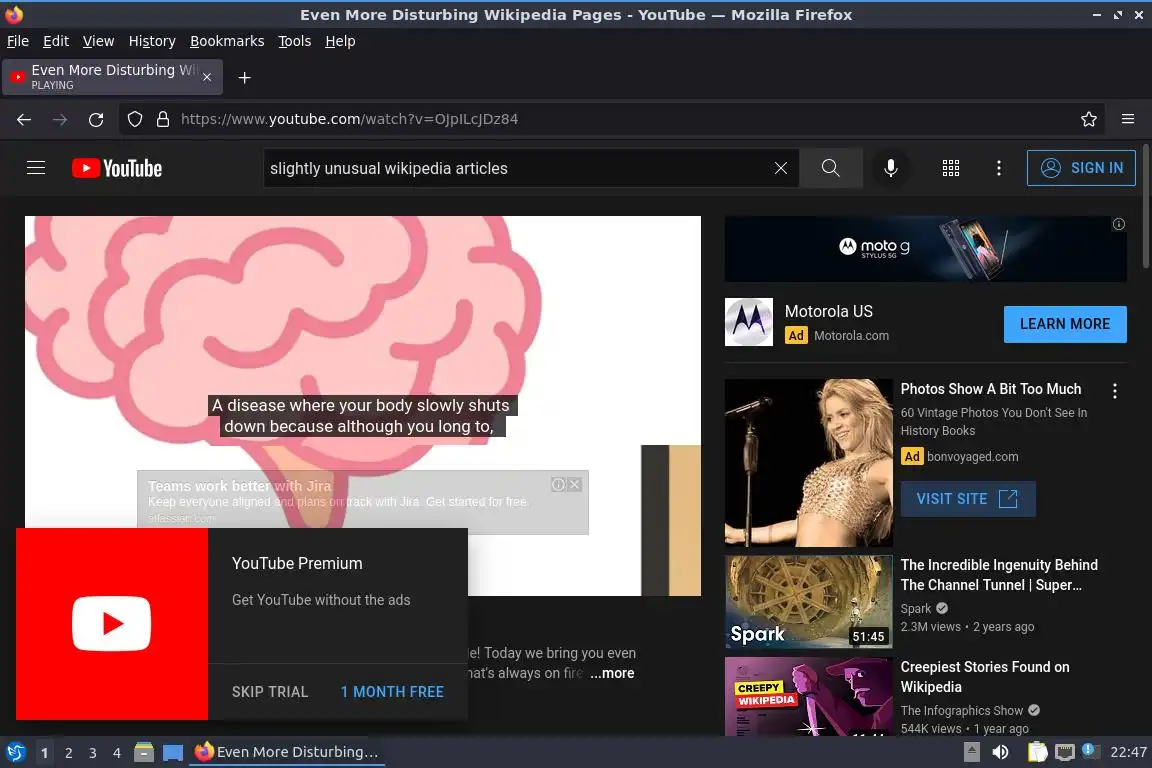Close the Jira overlay ad
Screen dimensions: 1152x768
pos(575,484)
